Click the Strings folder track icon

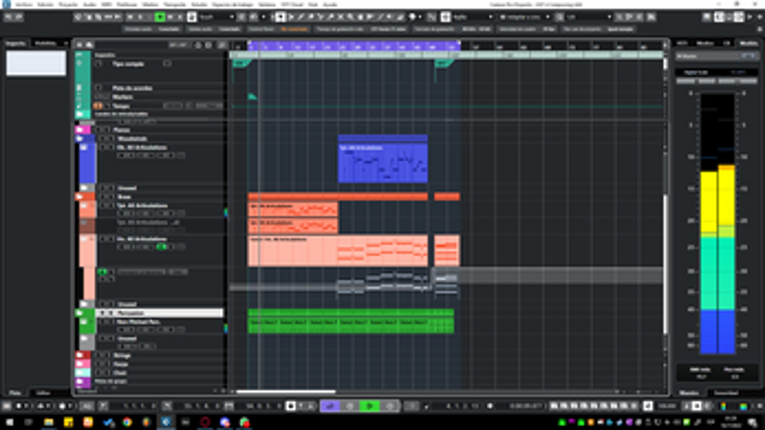80,355
